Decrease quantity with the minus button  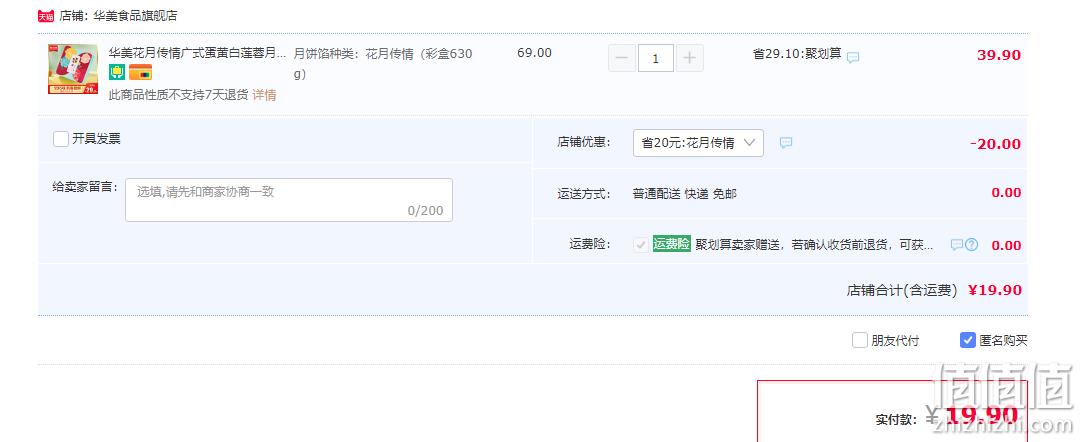(x=622, y=59)
